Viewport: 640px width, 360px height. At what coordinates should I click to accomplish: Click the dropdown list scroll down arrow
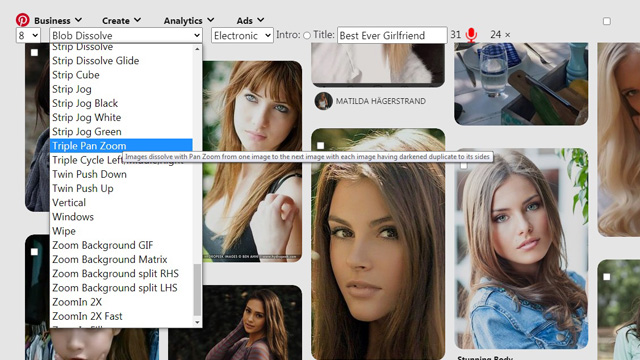(x=198, y=322)
